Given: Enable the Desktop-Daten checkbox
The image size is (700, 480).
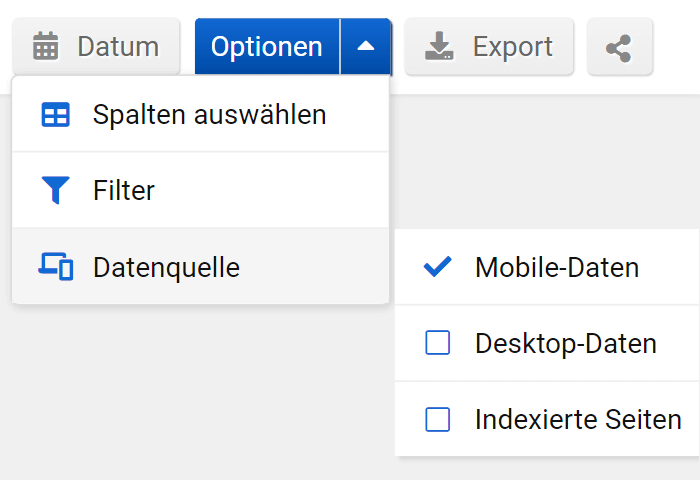Looking at the screenshot, I should click(438, 343).
